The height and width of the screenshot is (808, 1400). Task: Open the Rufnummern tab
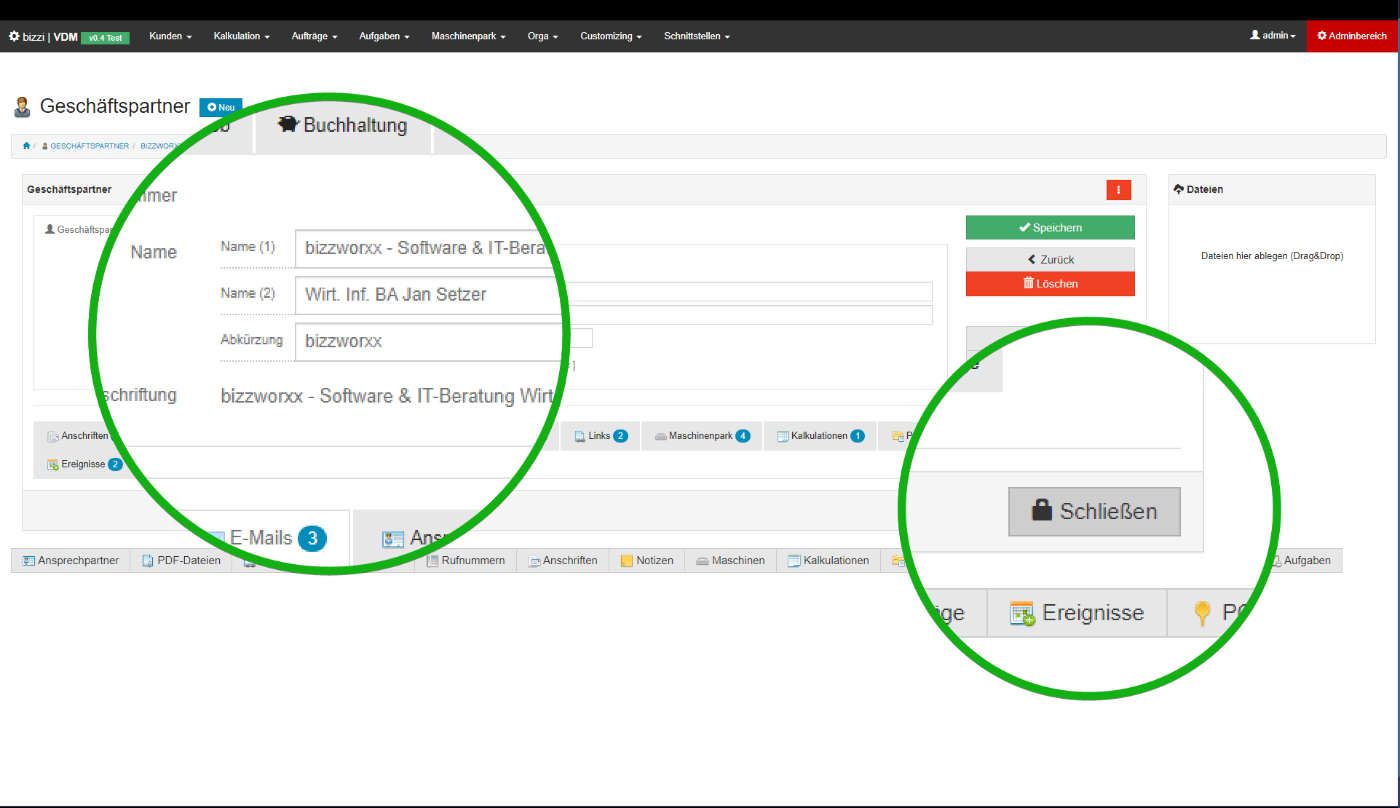click(466, 560)
